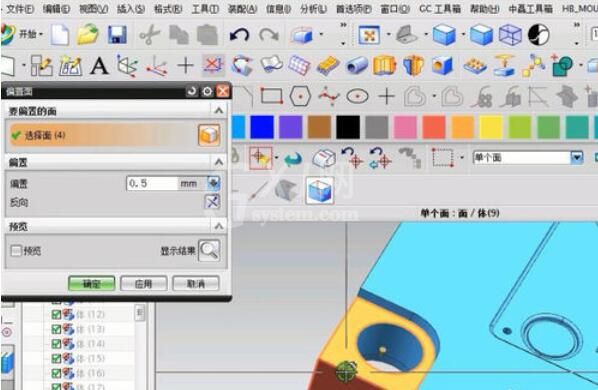This screenshot has width=598, height=390.
Task: Click the tube cylinder feature icon
Action: coord(356,66)
